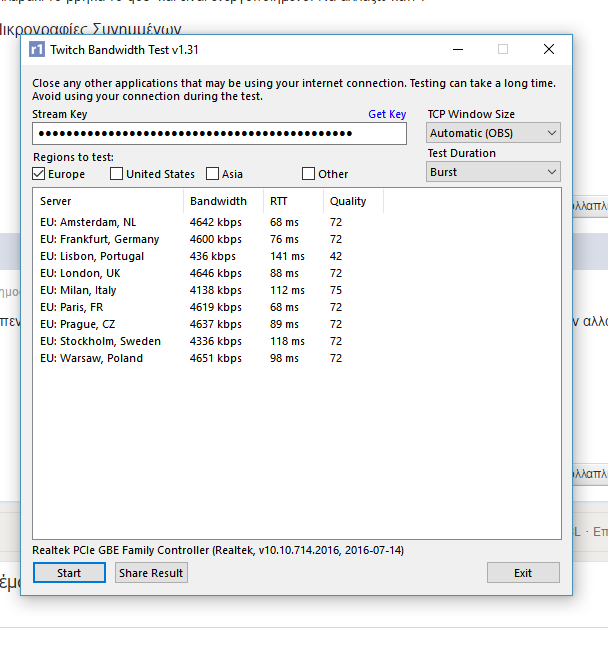
Task: Click the quality value 75 for Milan
Action: click(x=336, y=290)
